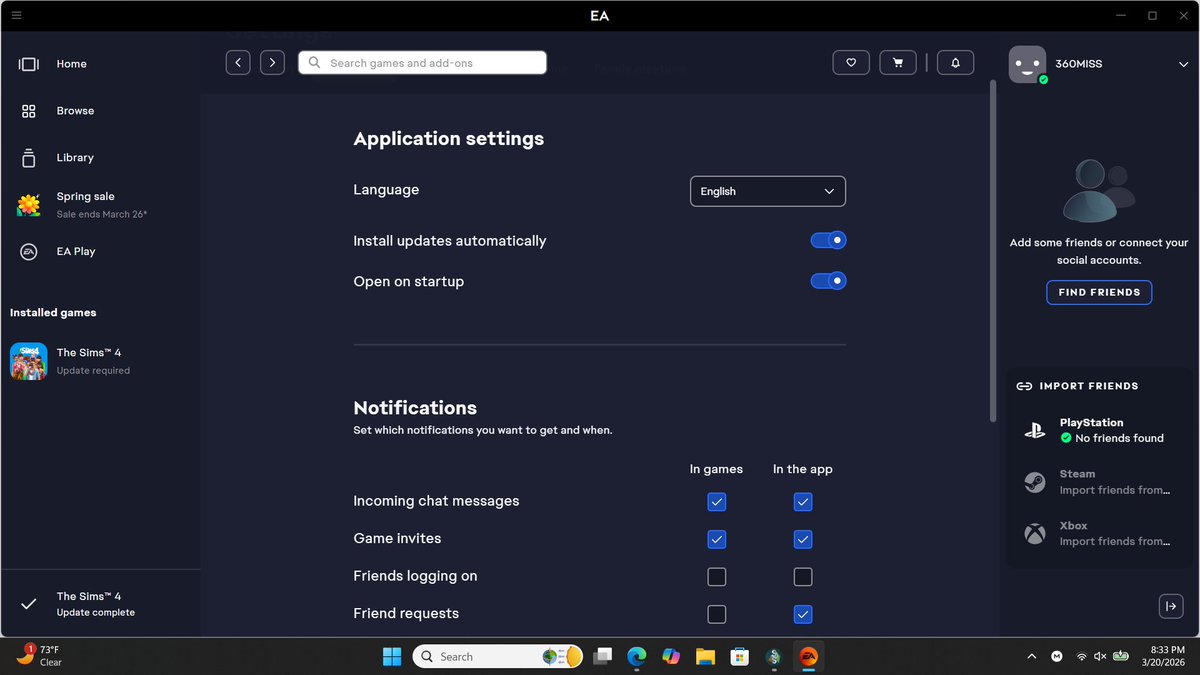Click the Library stack icon
The width and height of the screenshot is (1200, 675).
[29, 158]
